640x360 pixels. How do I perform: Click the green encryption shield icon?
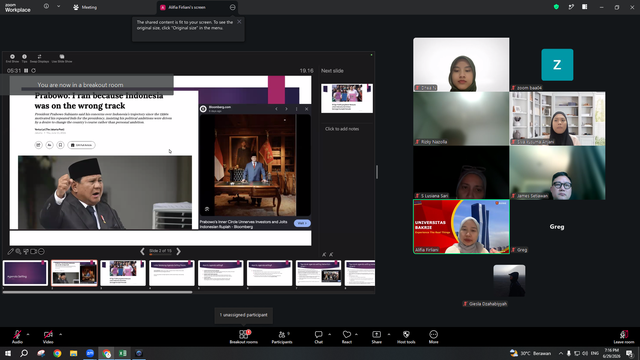(x=556, y=7)
